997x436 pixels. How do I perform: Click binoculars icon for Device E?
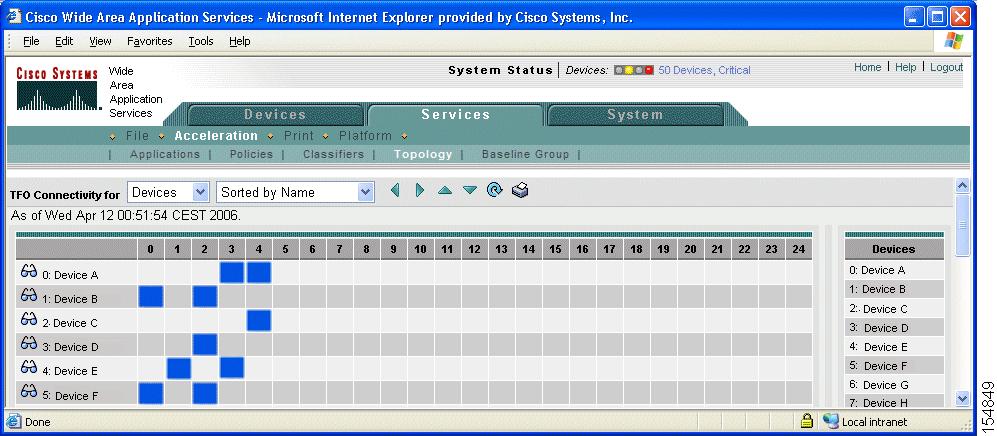tap(29, 367)
